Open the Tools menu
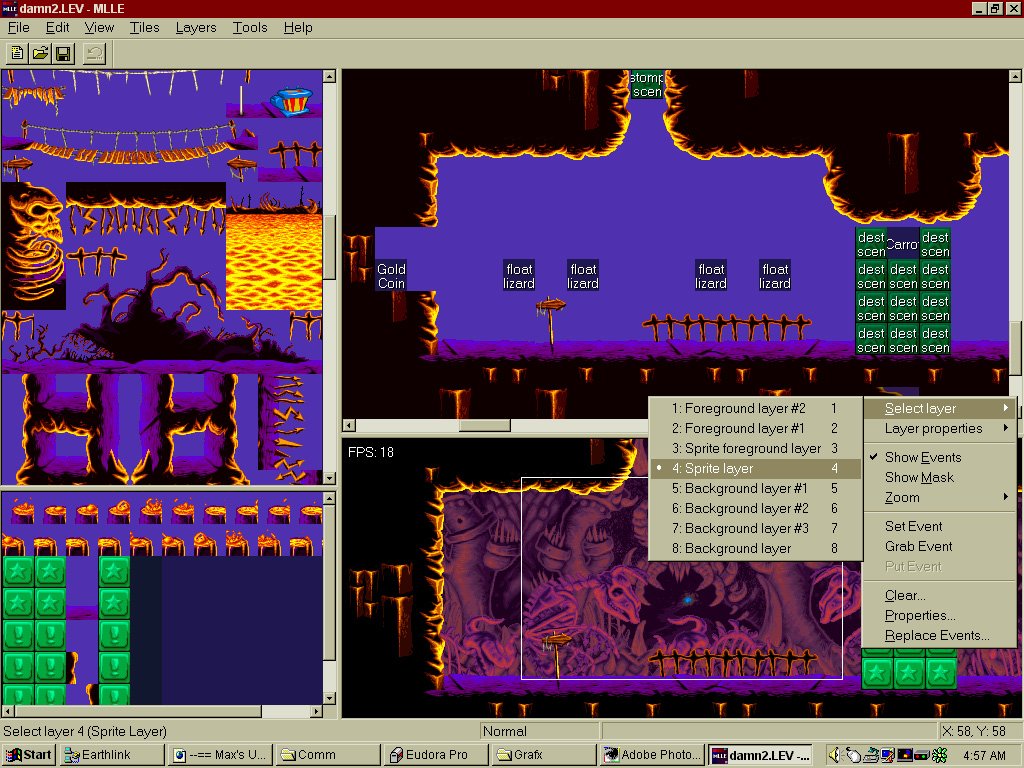The image size is (1024, 768). point(250,27)
